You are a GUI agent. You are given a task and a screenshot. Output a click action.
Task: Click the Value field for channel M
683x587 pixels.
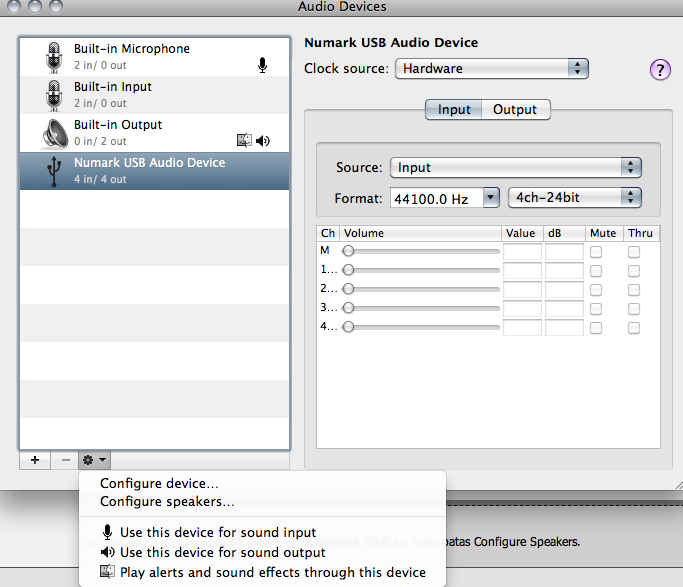click(522, 252)
